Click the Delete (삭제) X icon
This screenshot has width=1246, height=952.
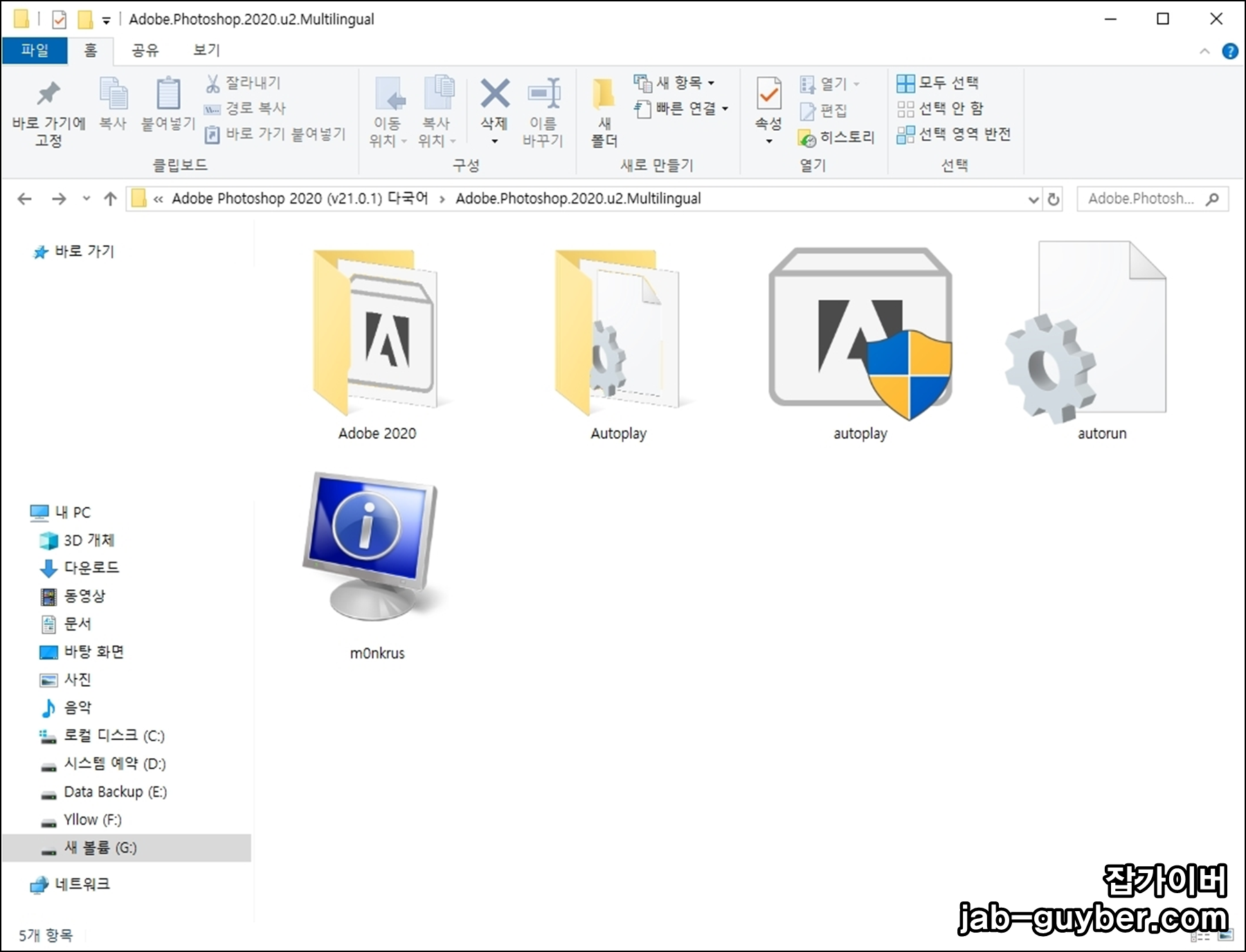coord(494,93)
